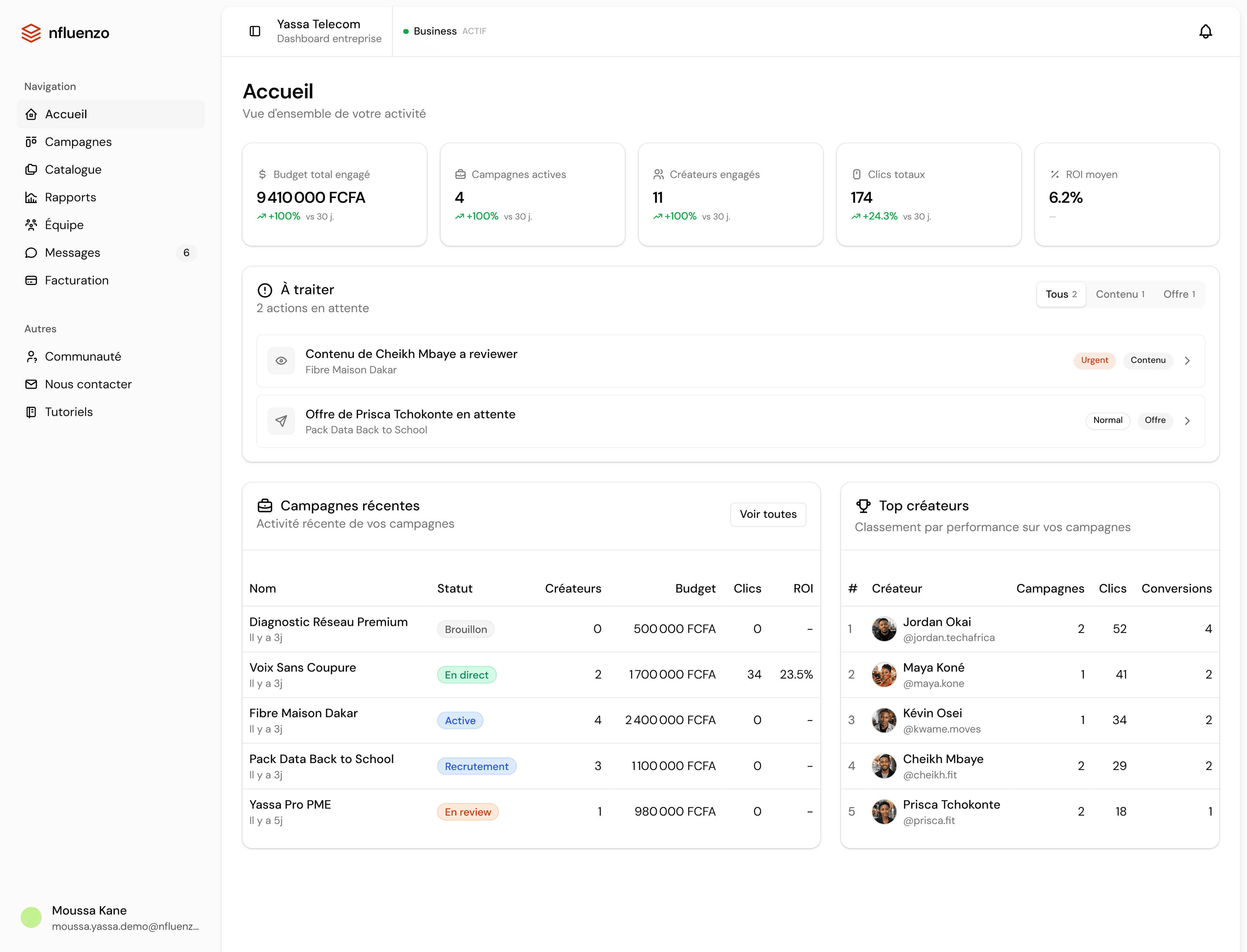Screen dimensions: 1247x952
Task: Open the Communauté link
Action: [x=110, y=356]
